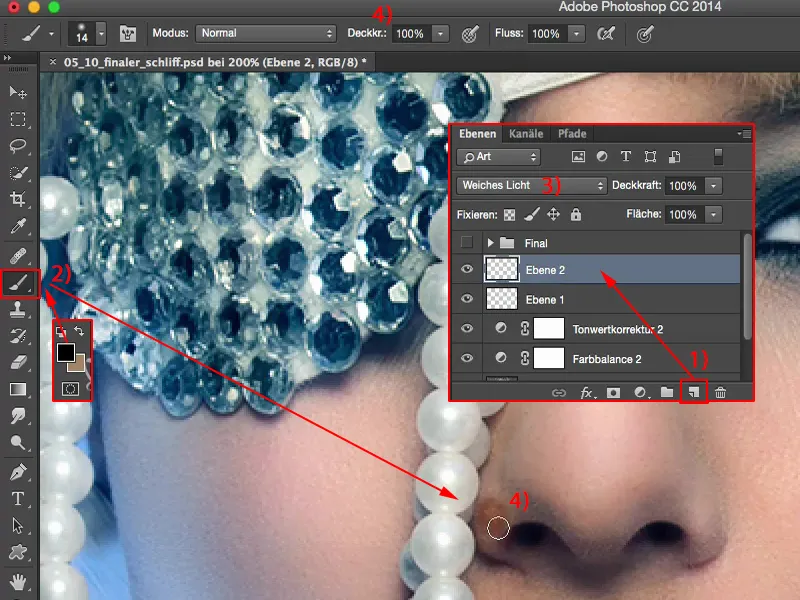The height and width of the screenshot is (600, 800).
Task: Select the Type tool
Action: [18, 498]
